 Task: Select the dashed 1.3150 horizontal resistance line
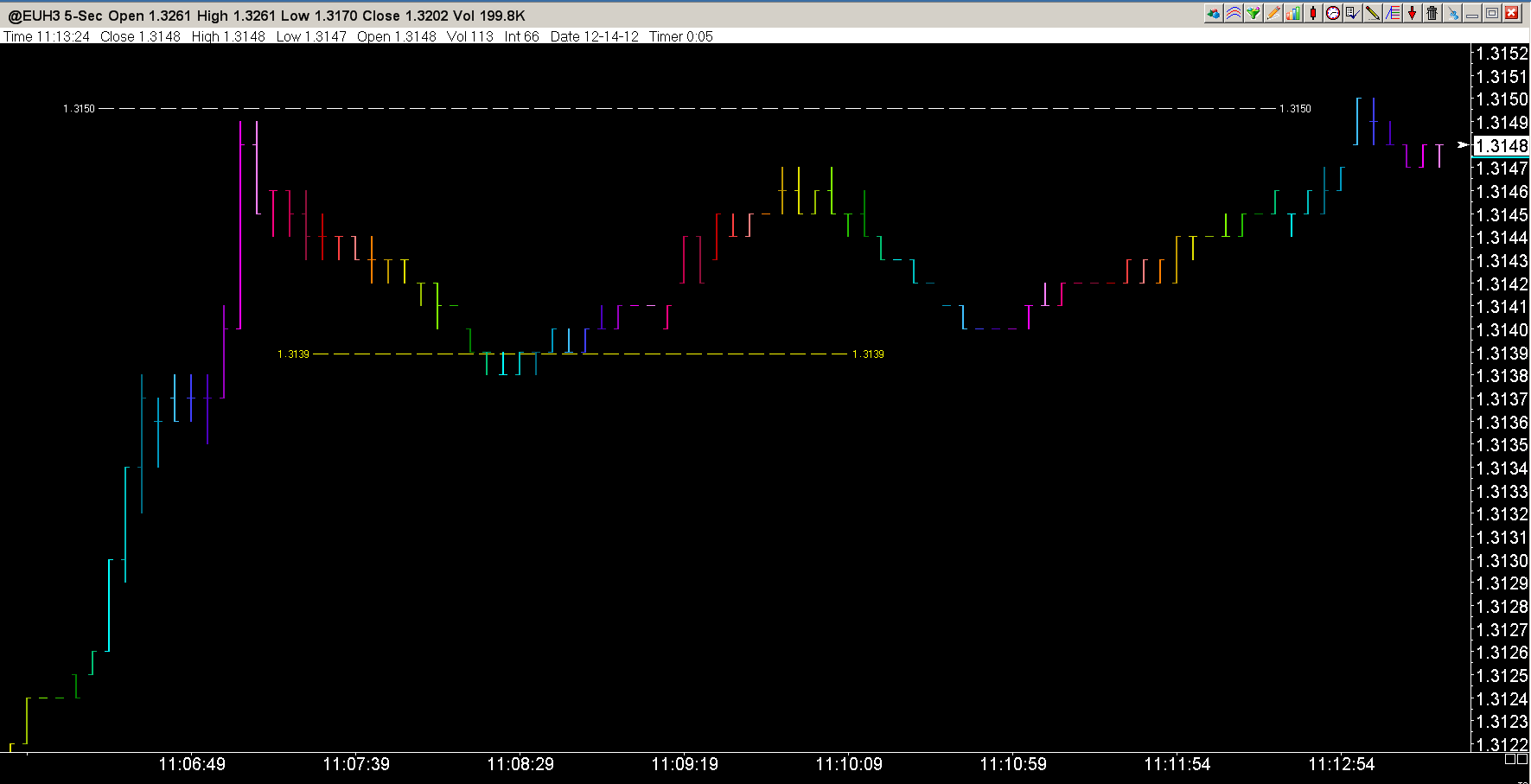(687, 108)
